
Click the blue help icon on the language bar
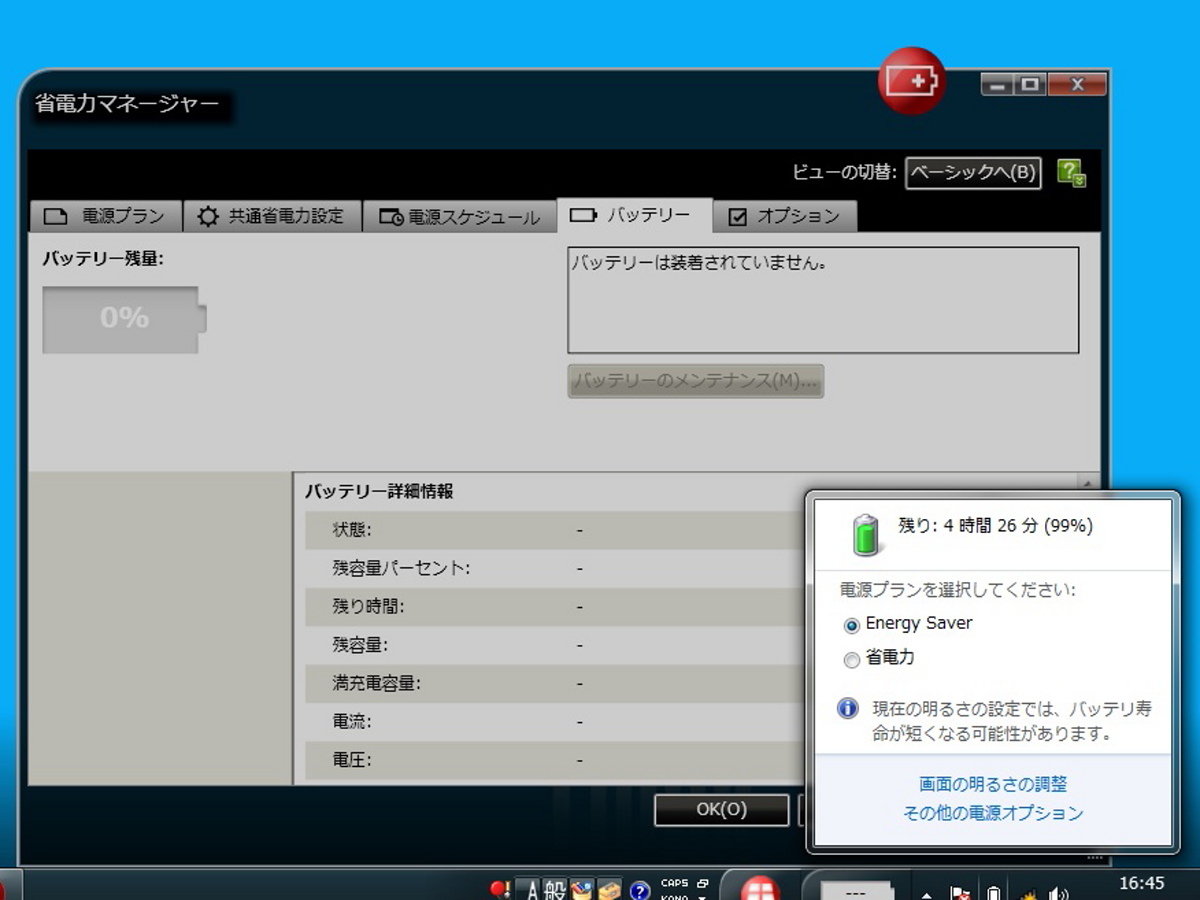coord(639,891)
